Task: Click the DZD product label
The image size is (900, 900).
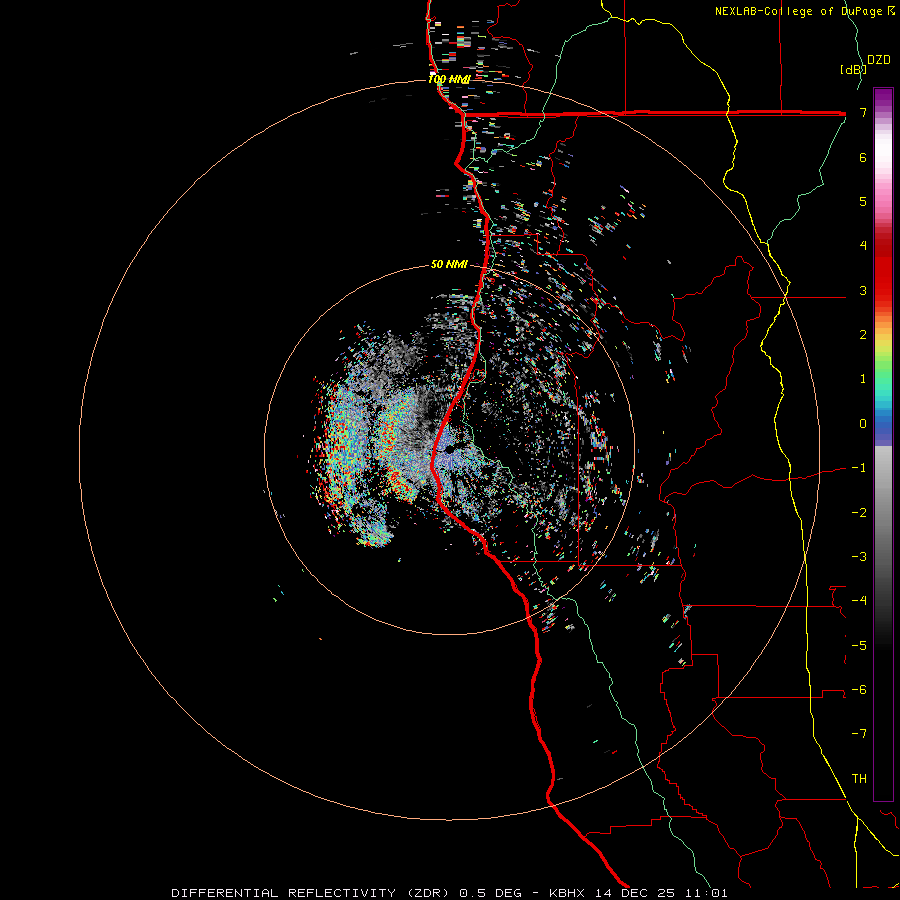Action: 878,60
